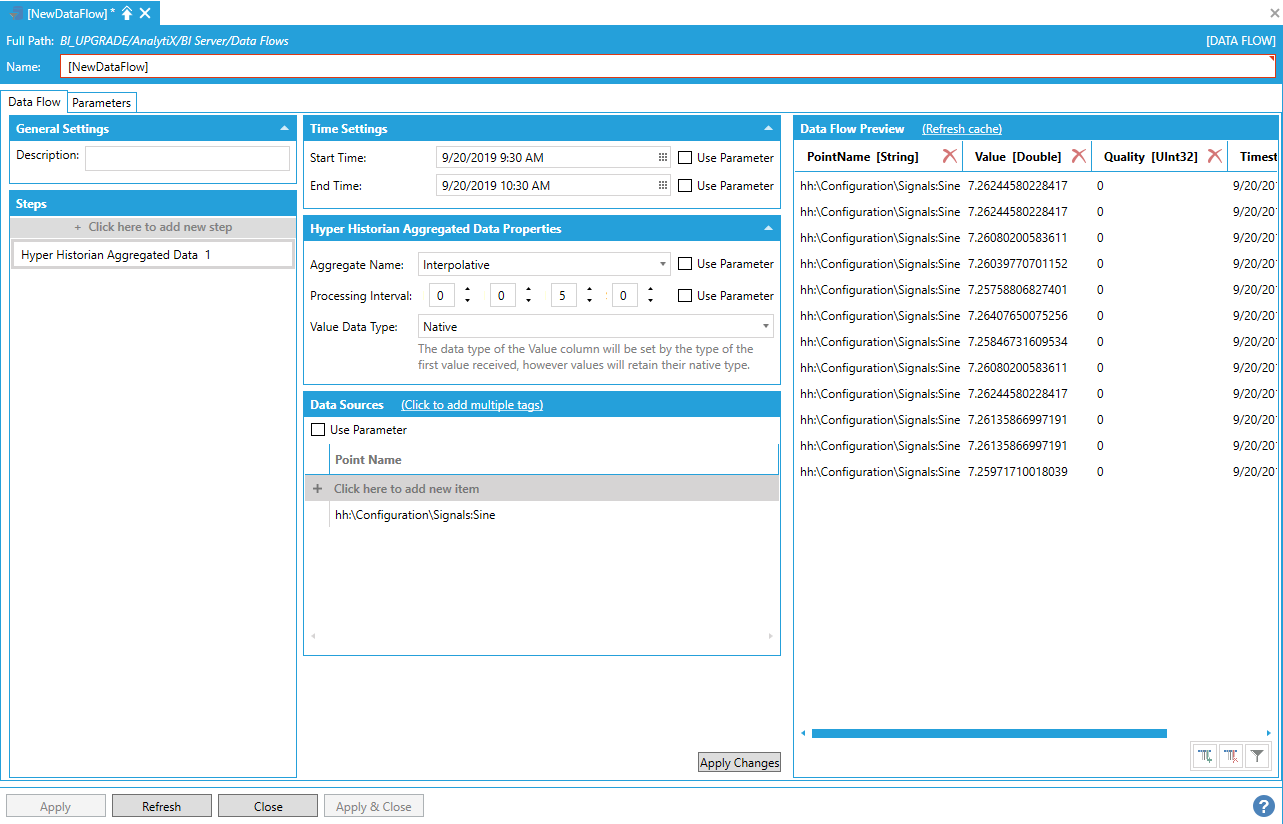Switch to the Parameters tab
The height and width of the screenshot is (824, 1283).
pos(101,103)
